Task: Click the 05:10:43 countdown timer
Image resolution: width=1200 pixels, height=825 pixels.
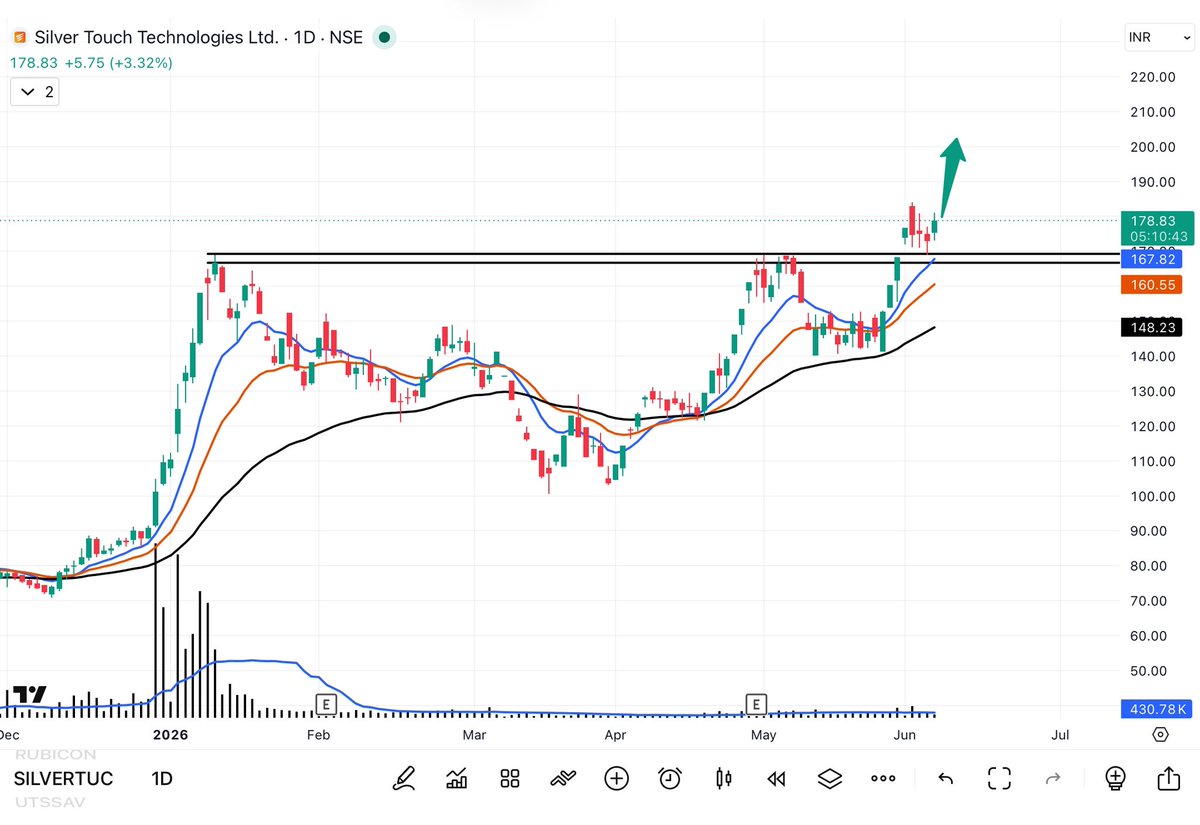Action: 1157,236
